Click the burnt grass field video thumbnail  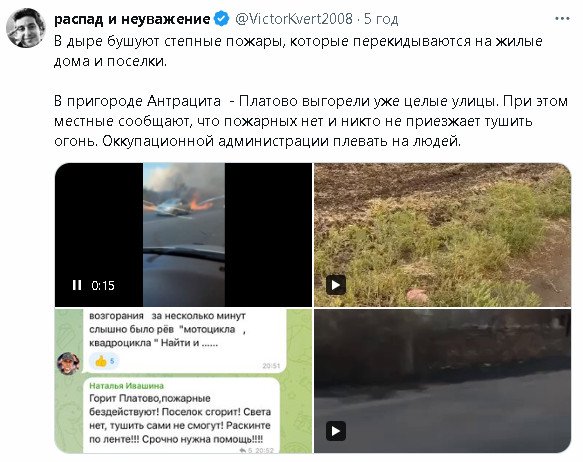click(442, 235)
